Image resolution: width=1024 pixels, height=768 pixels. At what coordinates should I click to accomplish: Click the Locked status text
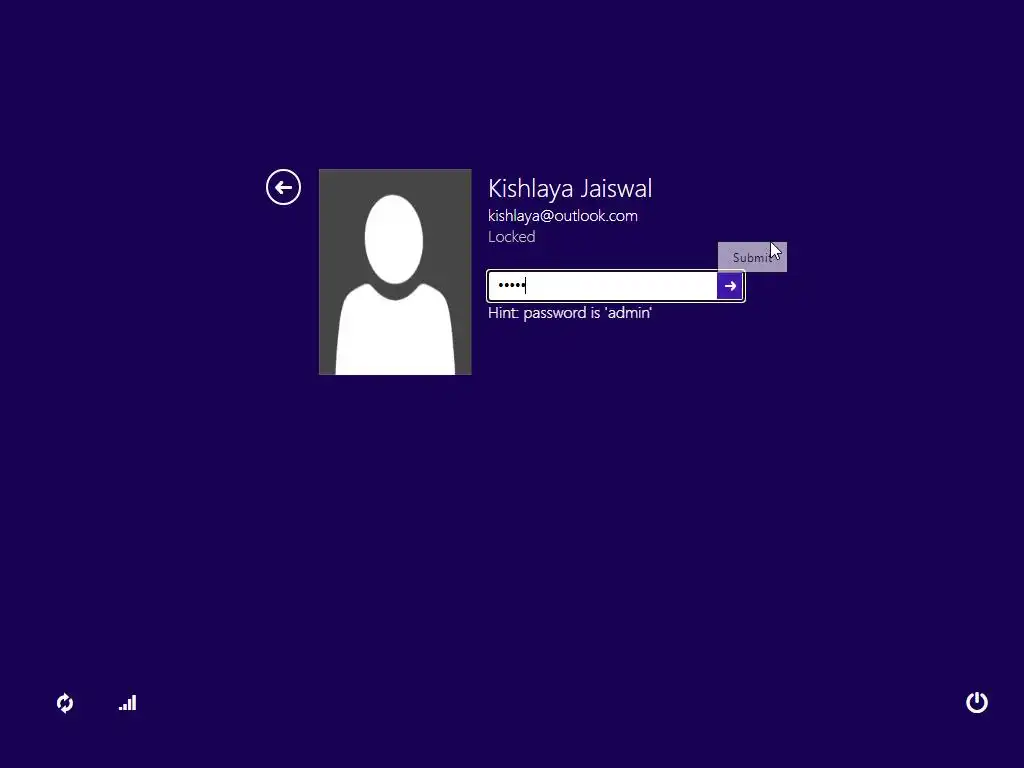pyautogui.click(x=511, y=236)
